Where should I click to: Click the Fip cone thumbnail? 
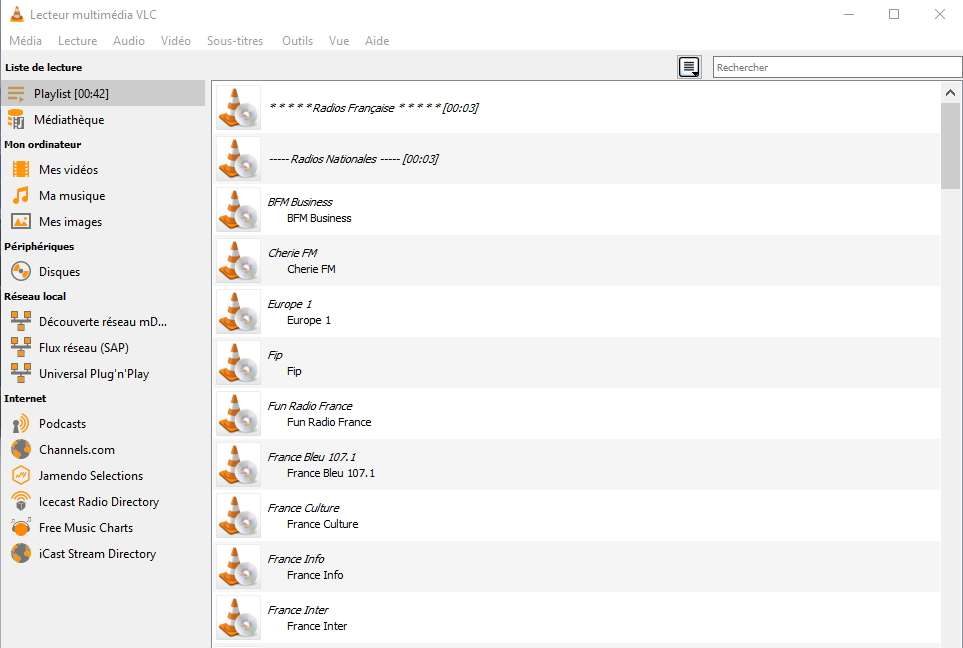tap(238, 363)
